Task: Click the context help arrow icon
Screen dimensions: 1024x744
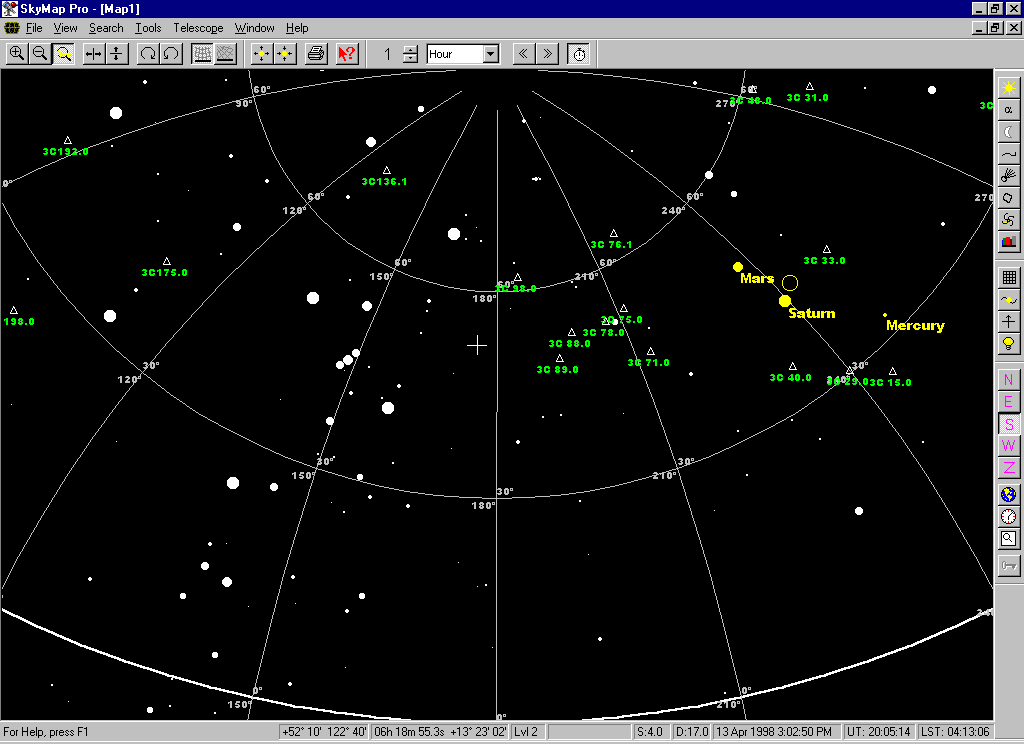Action: point(347,54)
